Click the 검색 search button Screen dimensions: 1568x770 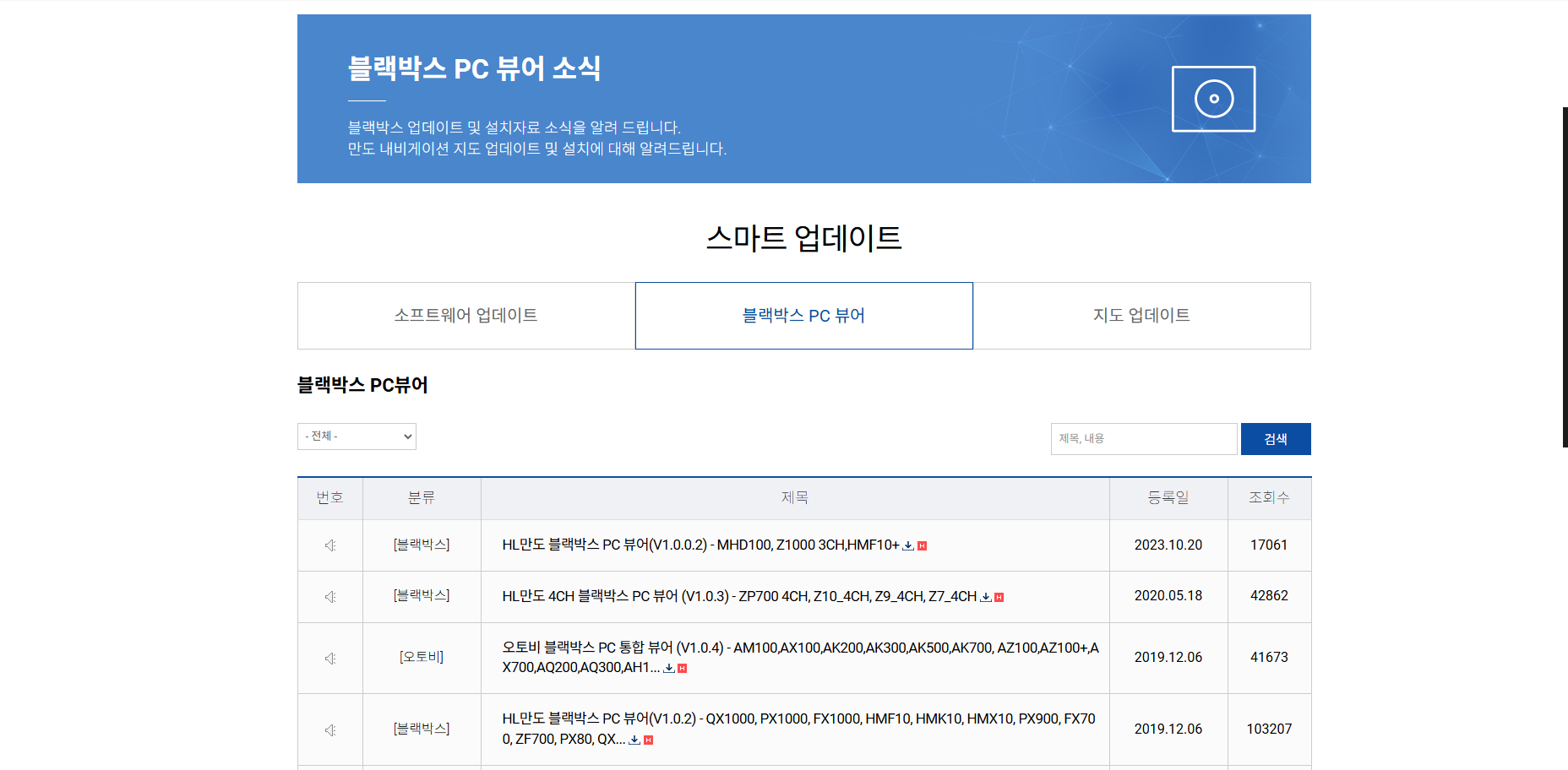point(1275,438)
